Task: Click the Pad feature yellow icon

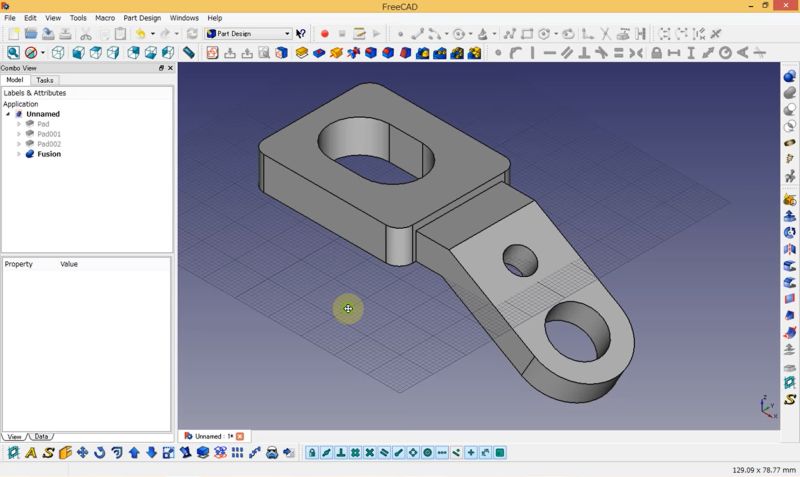Action: 302,53
